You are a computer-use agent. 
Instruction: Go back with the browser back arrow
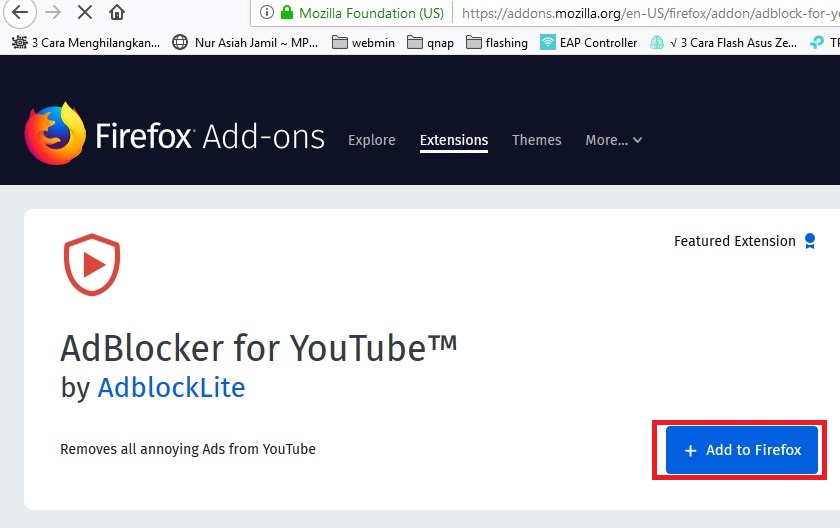click(20, 12)
